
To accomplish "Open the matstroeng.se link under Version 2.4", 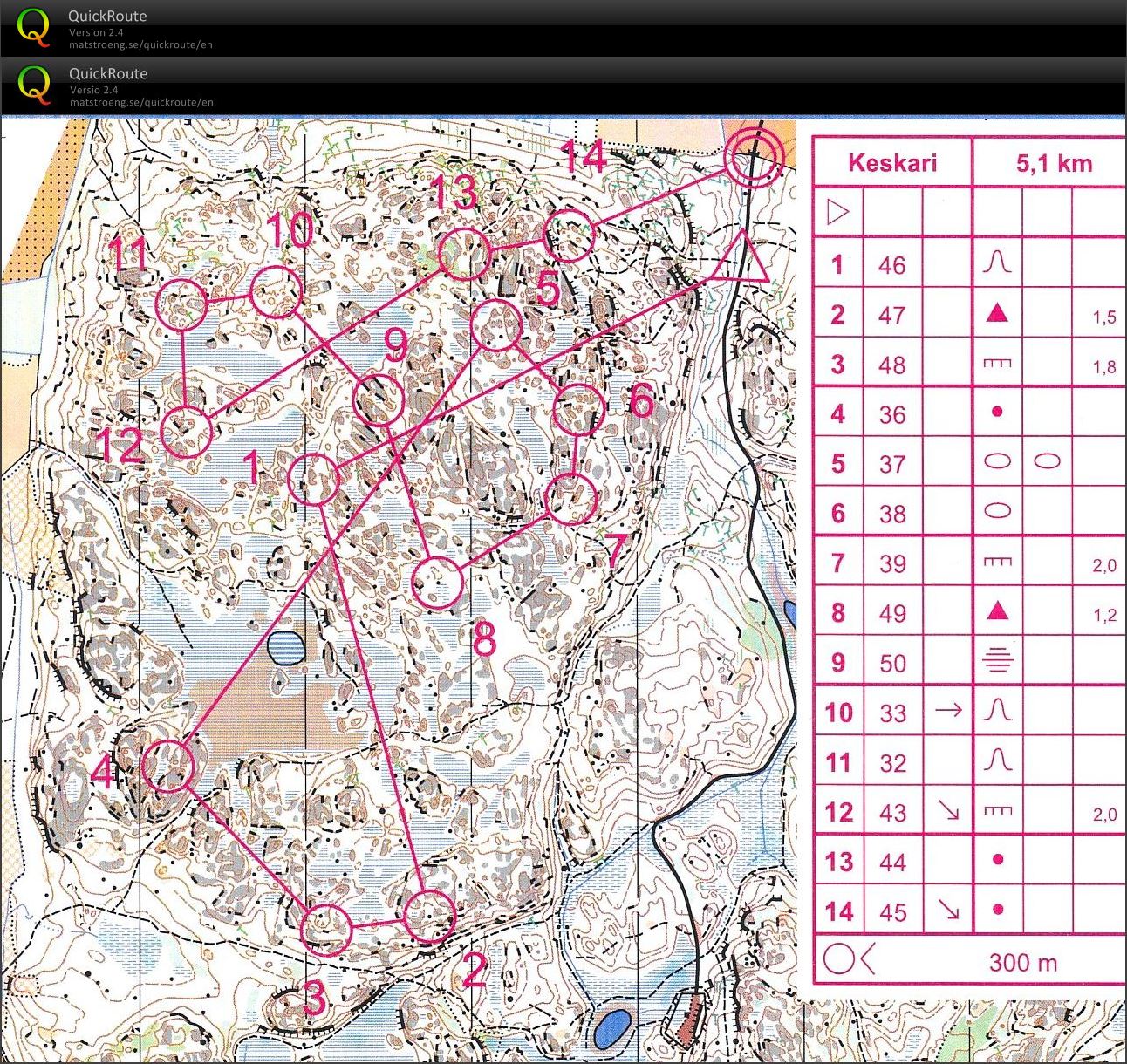I will pos(141,44).
